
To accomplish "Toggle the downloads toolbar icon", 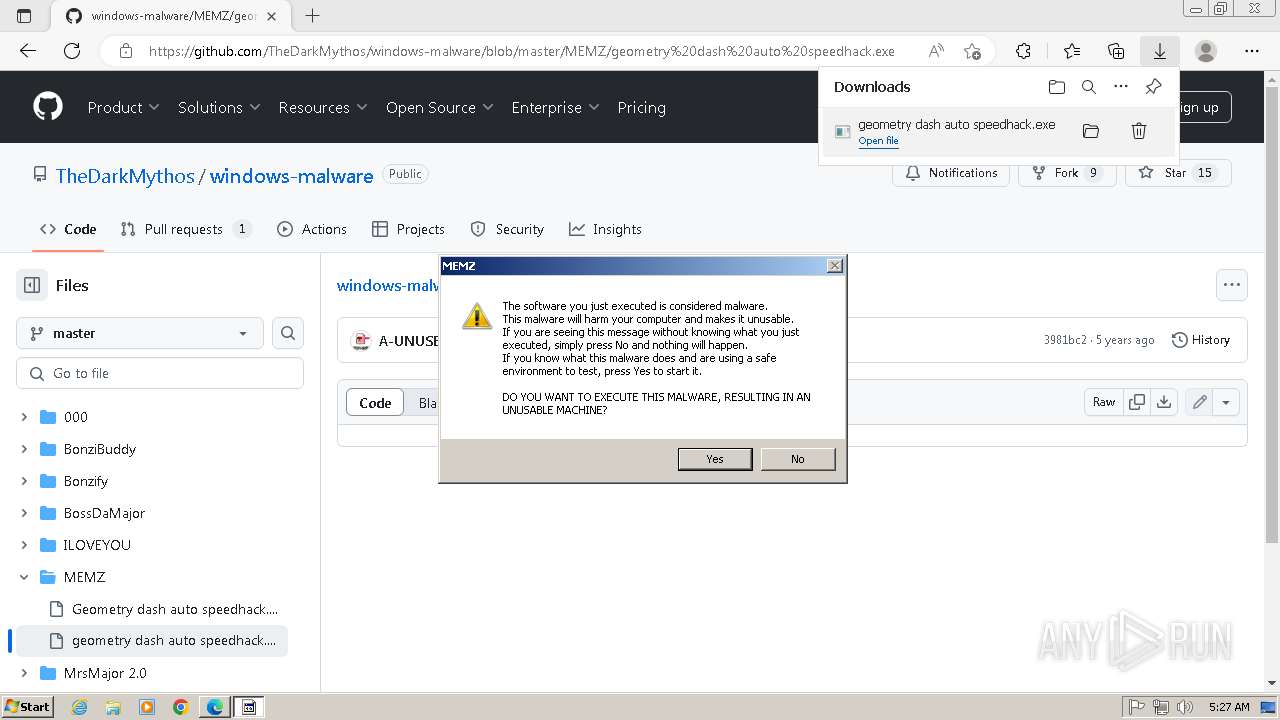I will pyautogui.click(x=1160, y=51).
